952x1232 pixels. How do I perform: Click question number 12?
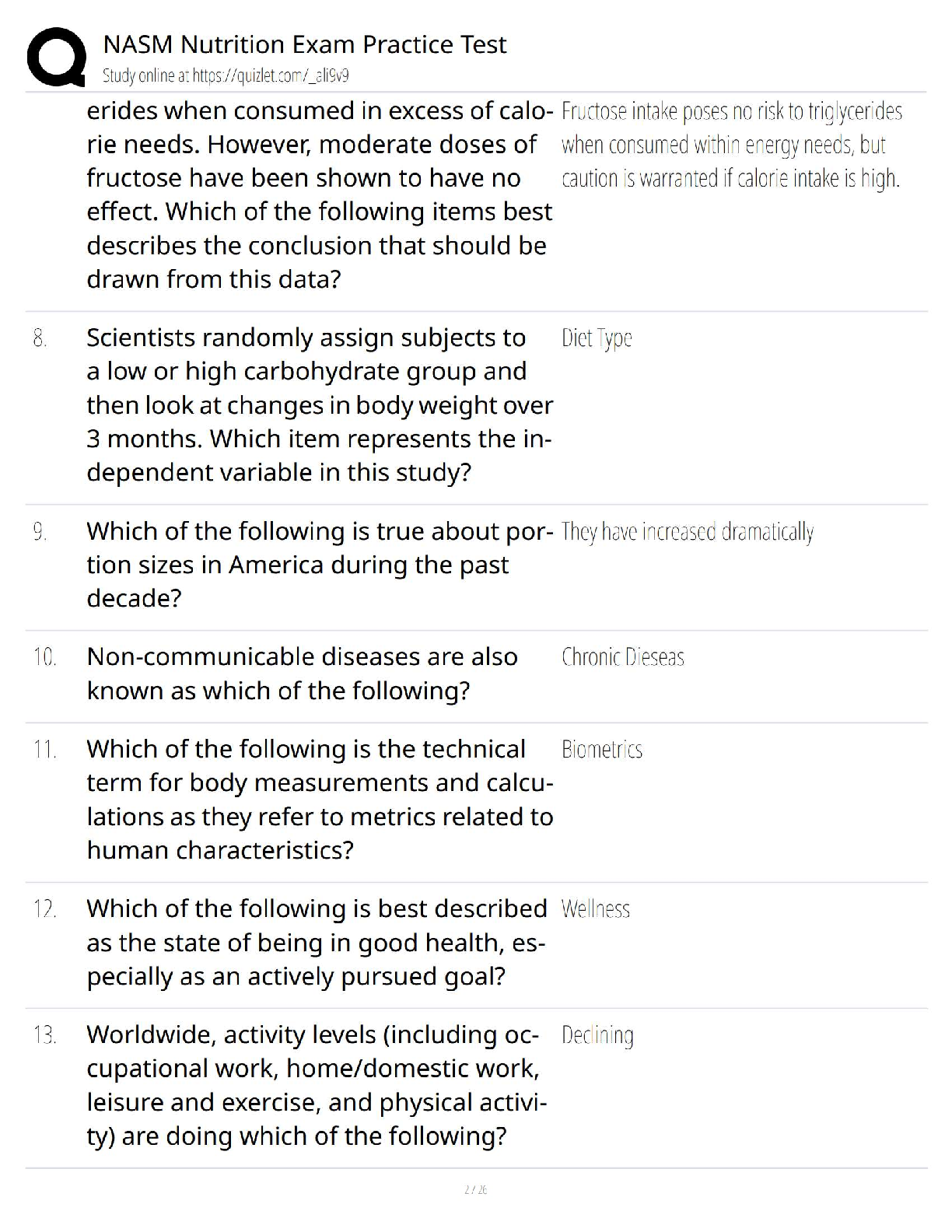44,909
